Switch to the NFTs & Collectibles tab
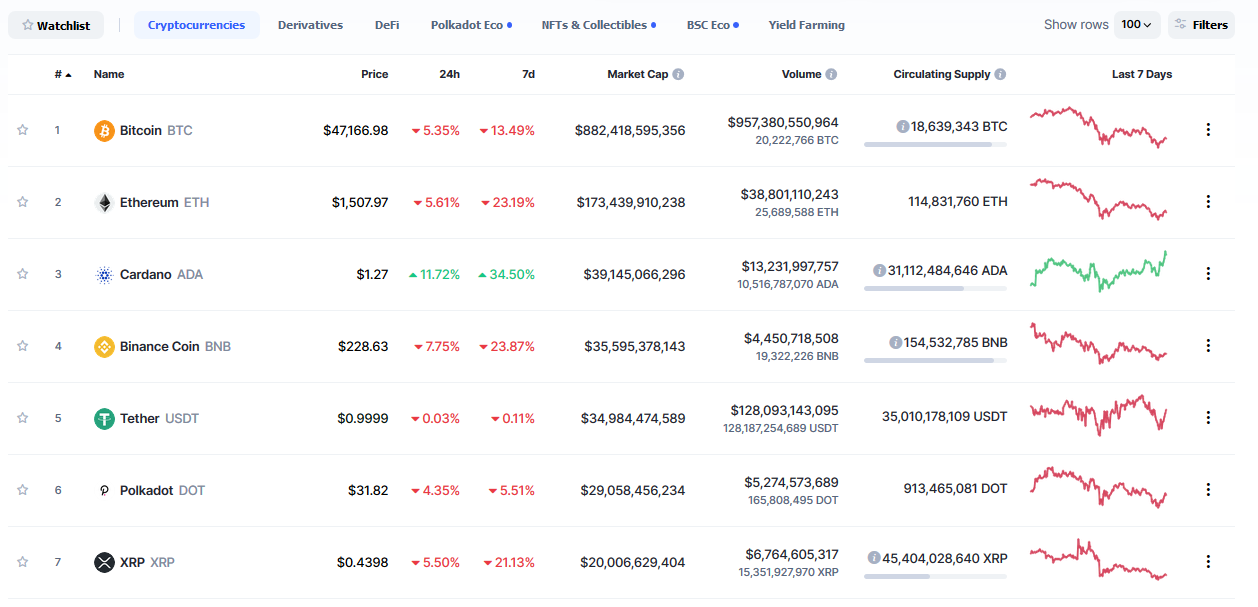 (599, 25)
